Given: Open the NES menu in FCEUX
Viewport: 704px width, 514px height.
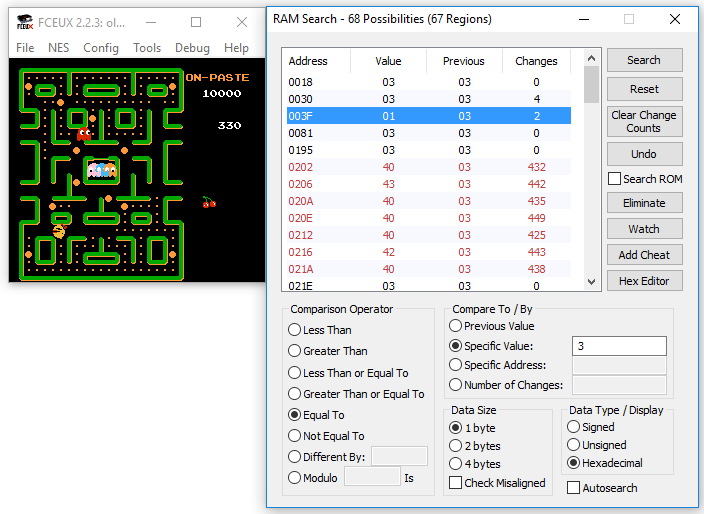Looking at the screenshot, I should tap(58, 48).
